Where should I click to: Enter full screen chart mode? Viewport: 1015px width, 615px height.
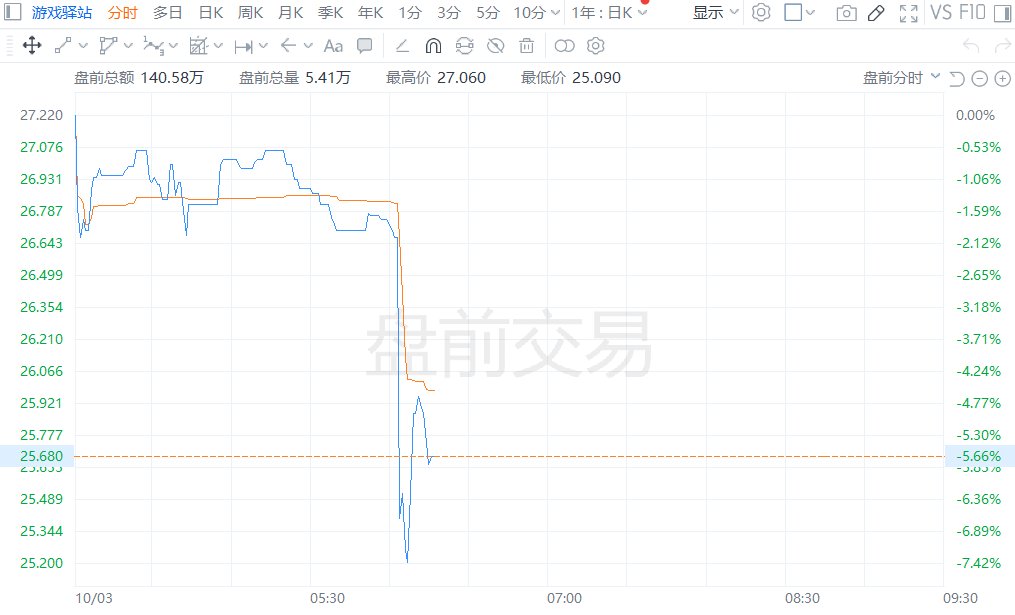908,13
